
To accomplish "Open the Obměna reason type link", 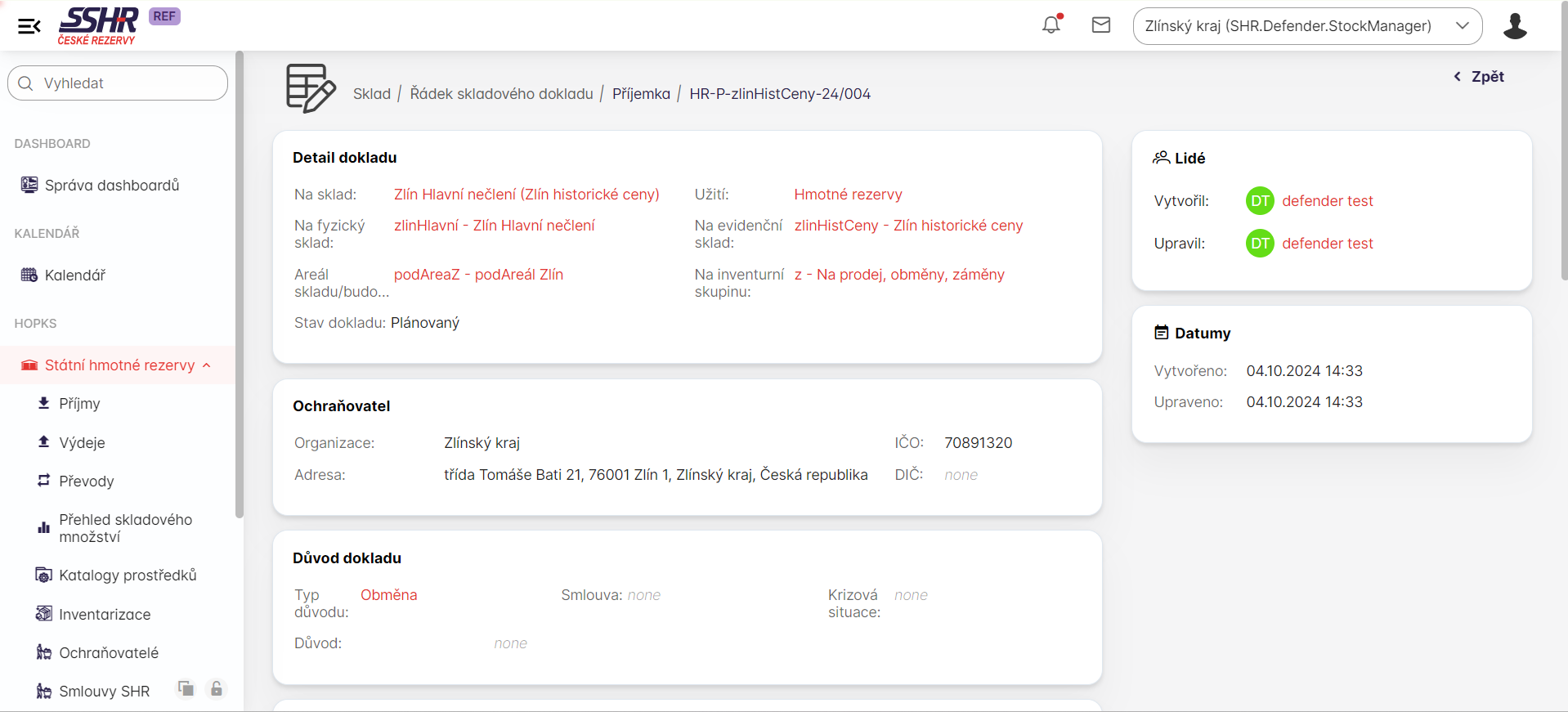I will pos(388,595).
